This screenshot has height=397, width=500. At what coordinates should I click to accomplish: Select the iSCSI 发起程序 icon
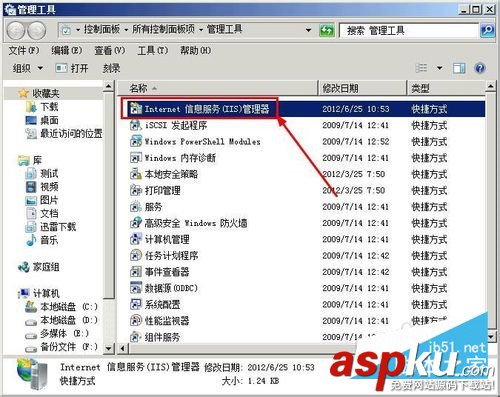click(136, 125)
